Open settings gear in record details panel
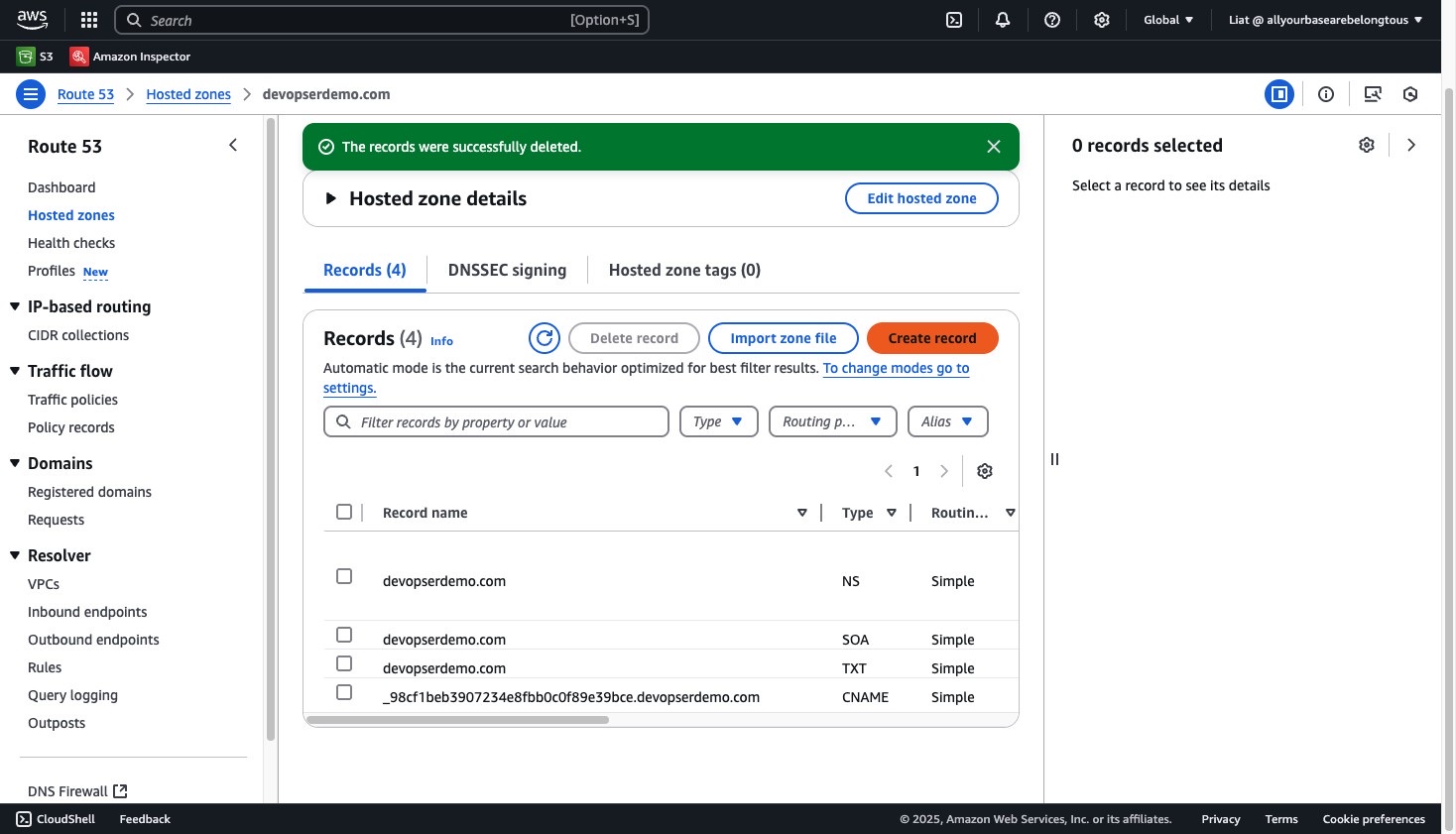The width and height of the screenshot is (1456, 834). [1367, 145]
